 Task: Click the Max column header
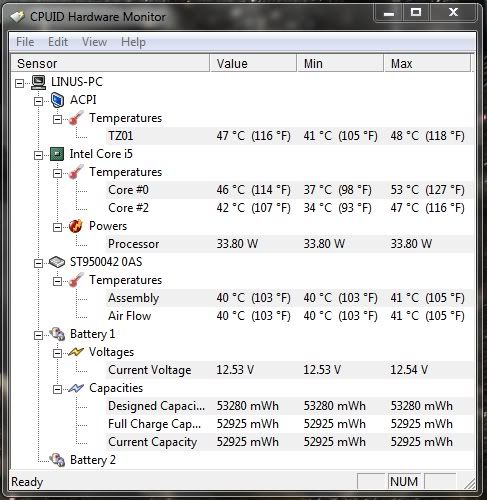point(427,63)
